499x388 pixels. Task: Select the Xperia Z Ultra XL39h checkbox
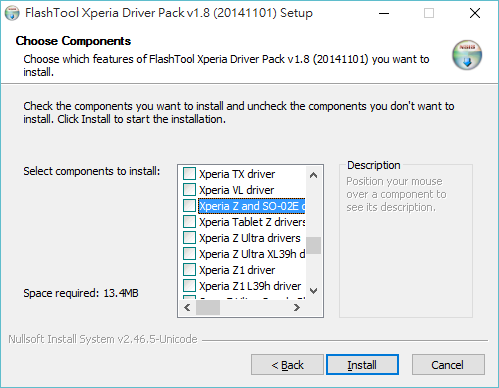[x=189, y=254]
